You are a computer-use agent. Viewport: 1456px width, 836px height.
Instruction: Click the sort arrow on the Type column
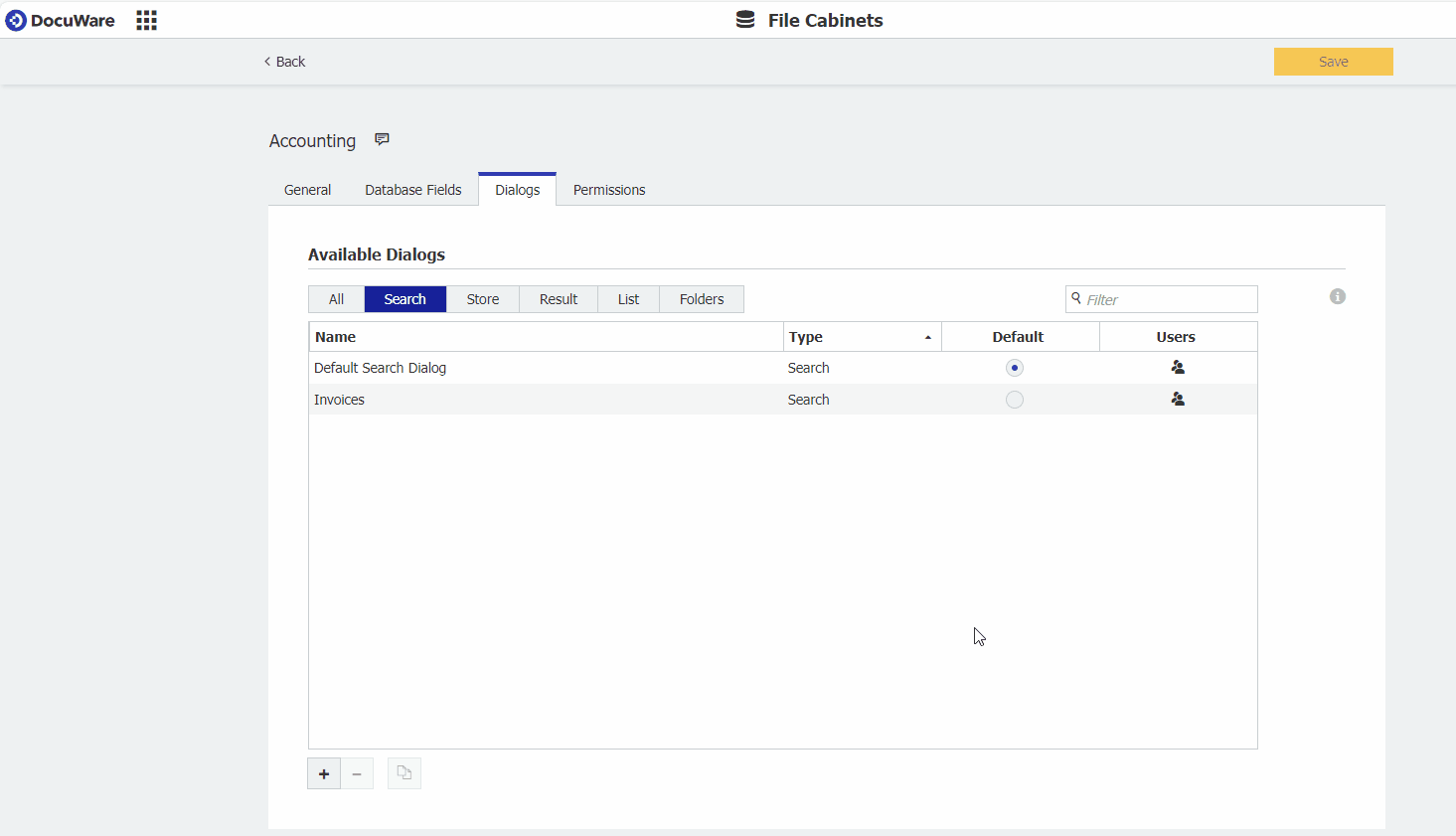click(927, 336)
